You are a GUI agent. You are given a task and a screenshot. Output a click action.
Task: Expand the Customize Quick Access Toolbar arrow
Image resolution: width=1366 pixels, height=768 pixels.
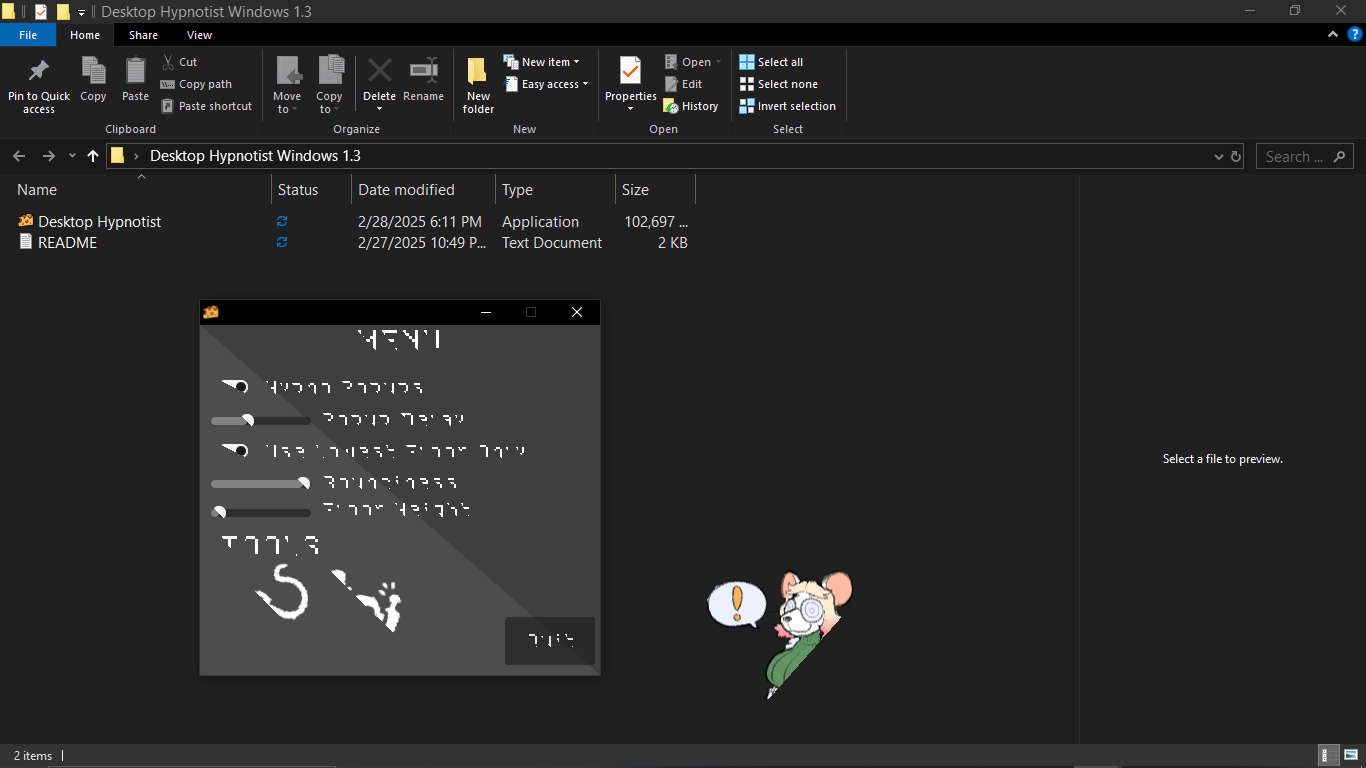coord(81,12)
